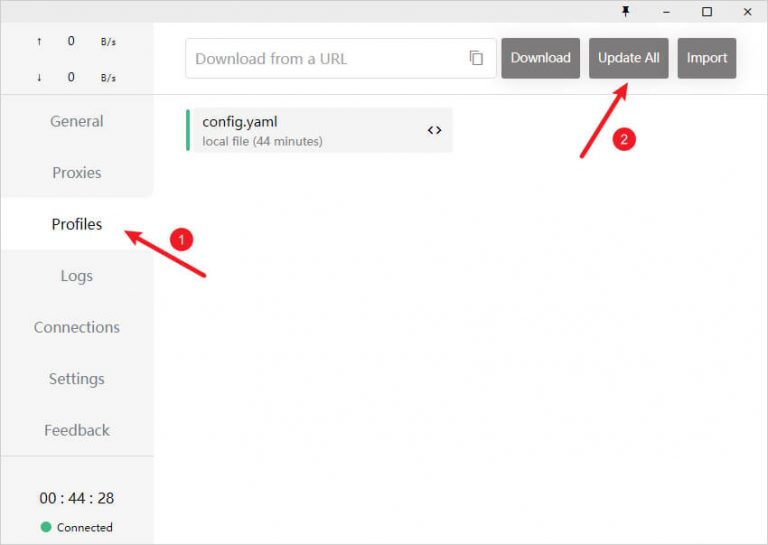Minimize the application window
The height and width of the screenshot is (545, 768).
click(x=667, y=11)
